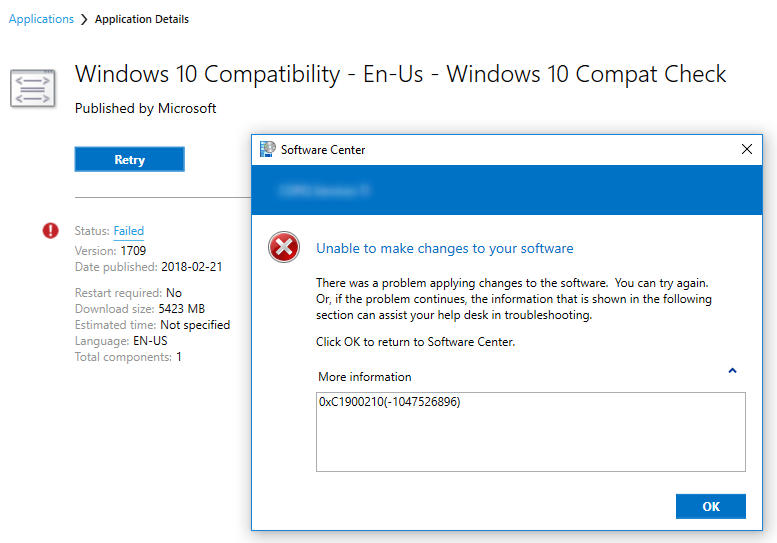Click the Total components 1 value
This screenshot has width=777, height=543.
tap(179, 357)
